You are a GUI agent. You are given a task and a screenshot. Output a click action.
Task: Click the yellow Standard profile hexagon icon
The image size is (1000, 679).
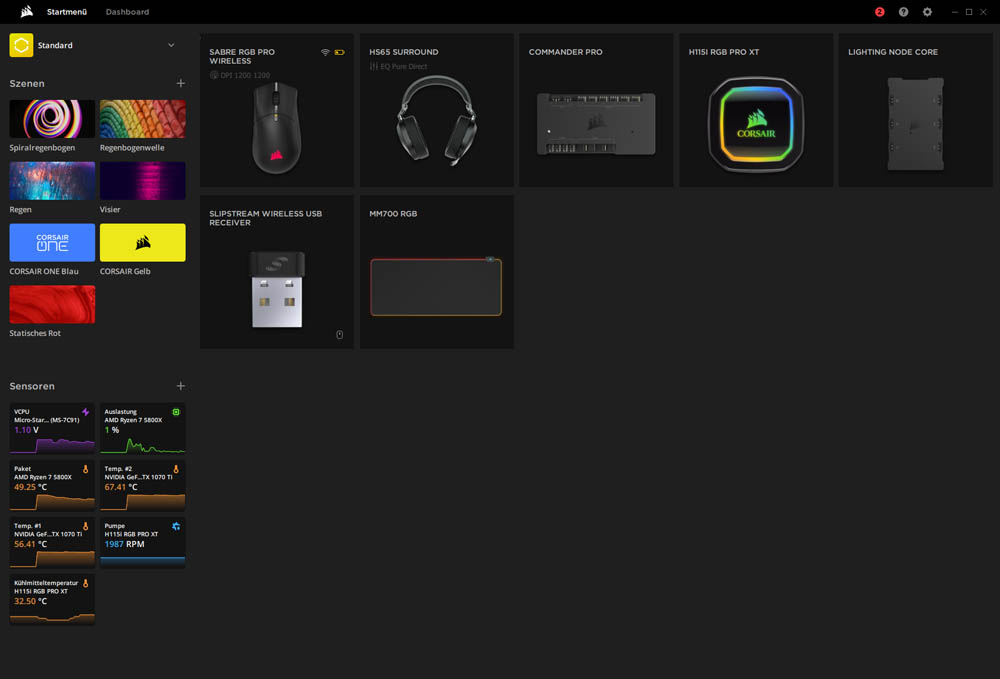click(21, 45)
